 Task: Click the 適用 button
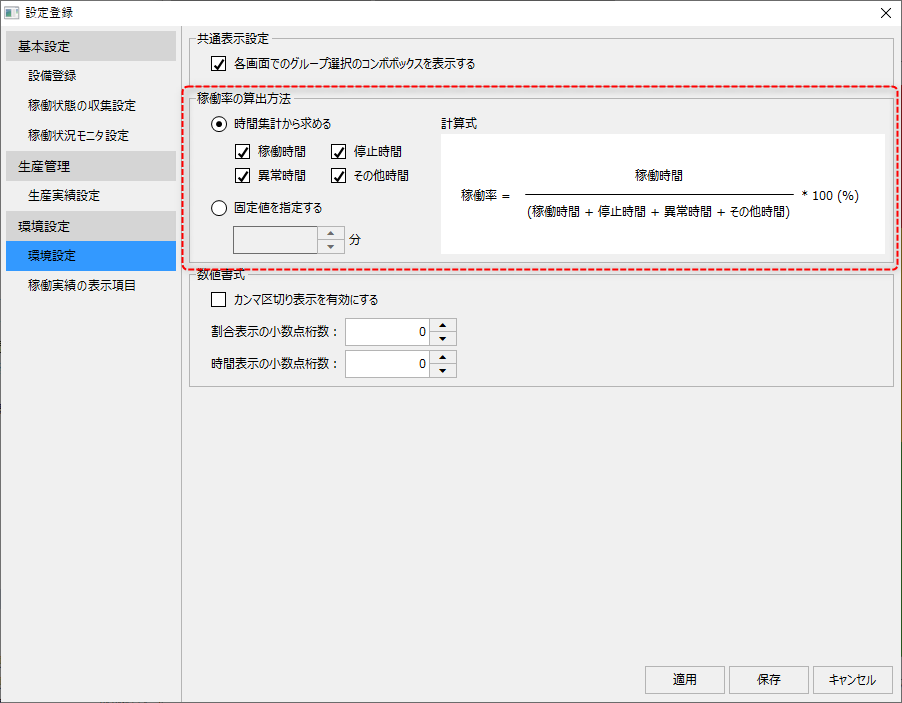click(x=684, y=679)
